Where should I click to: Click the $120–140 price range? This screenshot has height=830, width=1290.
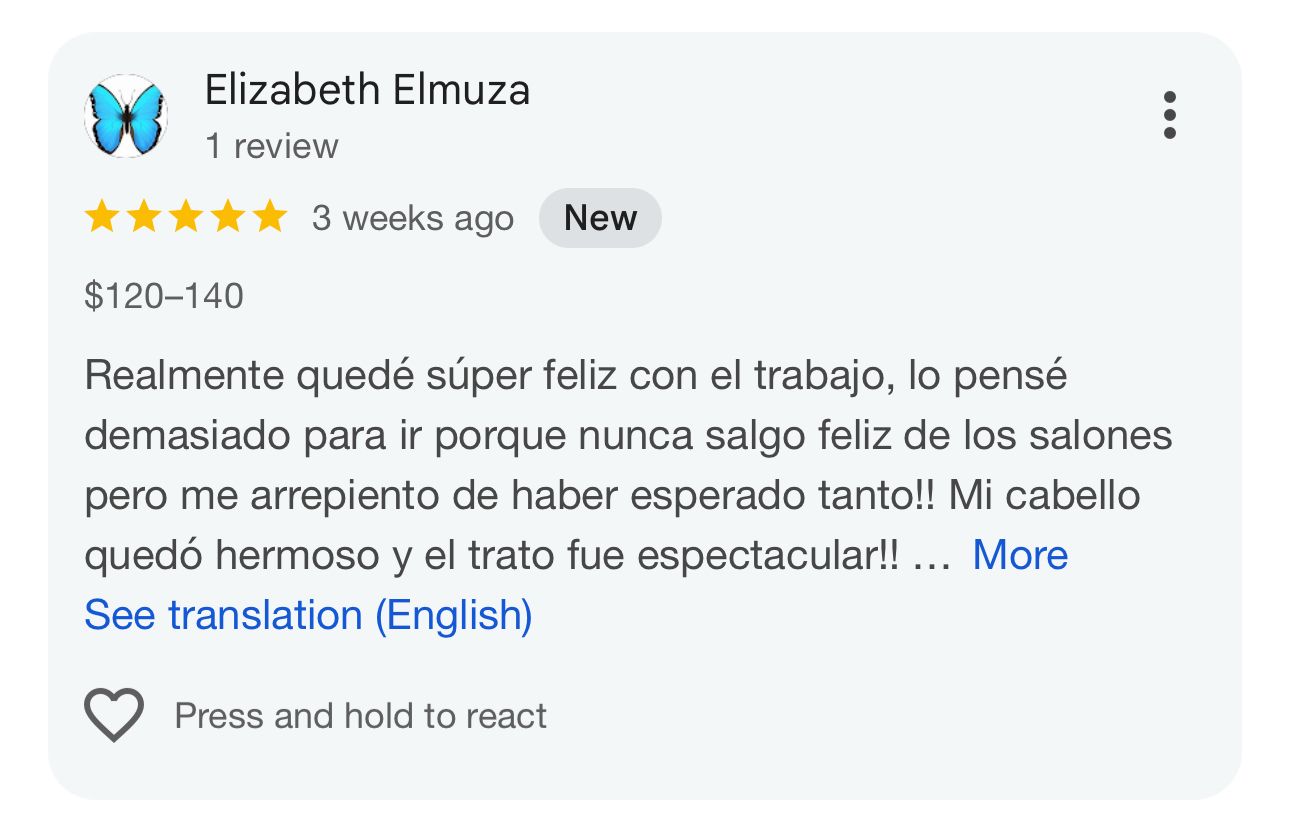point(164,296)
